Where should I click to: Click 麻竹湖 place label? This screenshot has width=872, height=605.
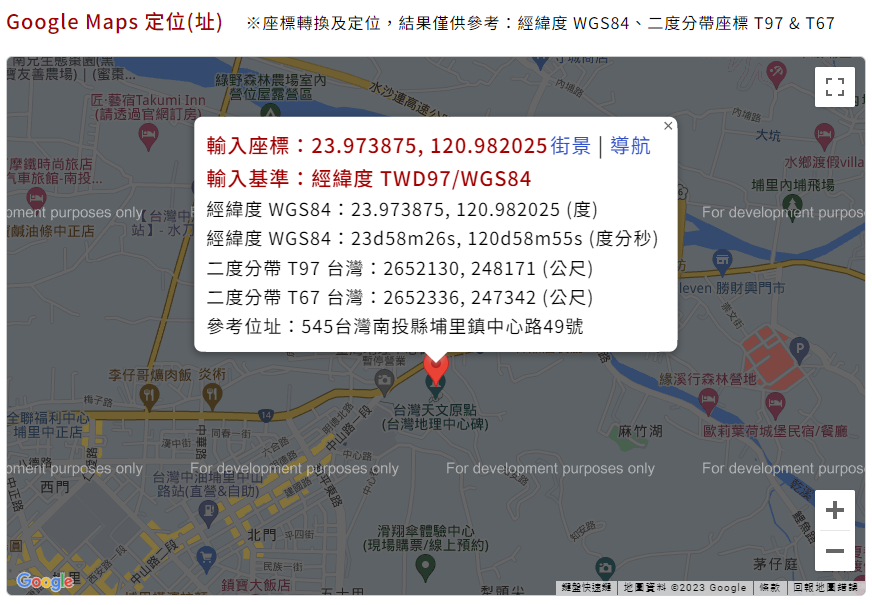(x=641, y=431)
